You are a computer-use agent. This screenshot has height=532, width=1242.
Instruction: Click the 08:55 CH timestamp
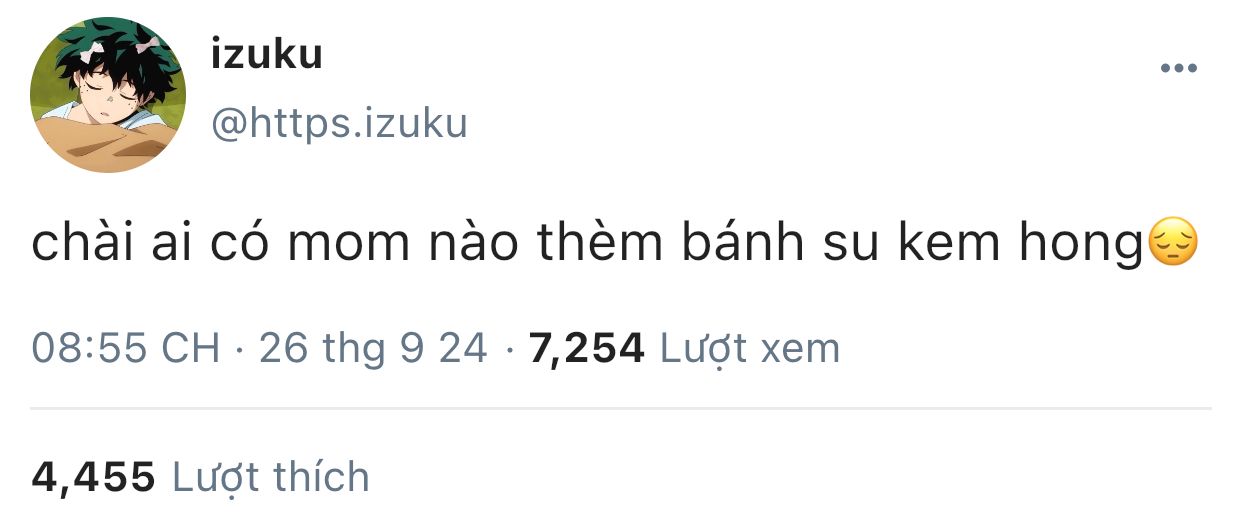(x=126, y=348)
